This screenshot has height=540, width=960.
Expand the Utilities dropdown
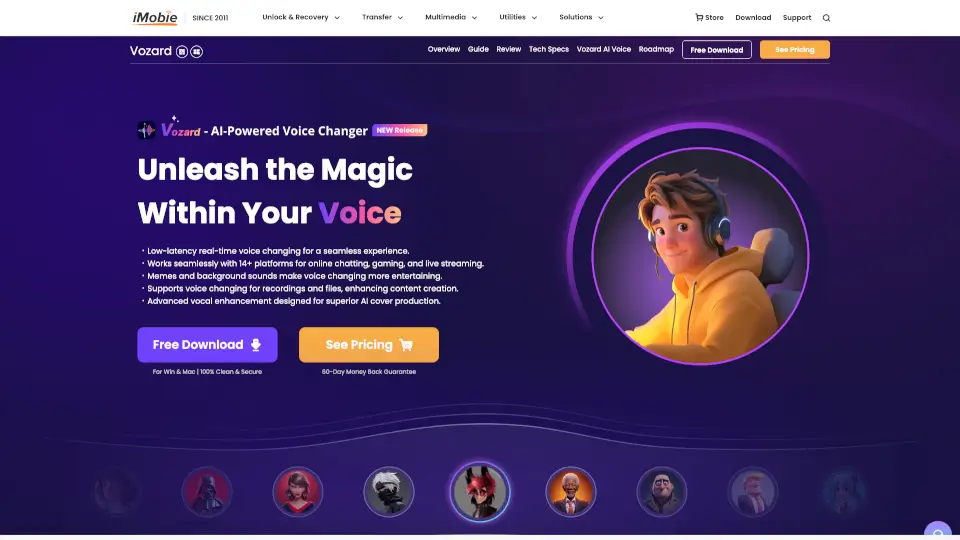[518, 17]
